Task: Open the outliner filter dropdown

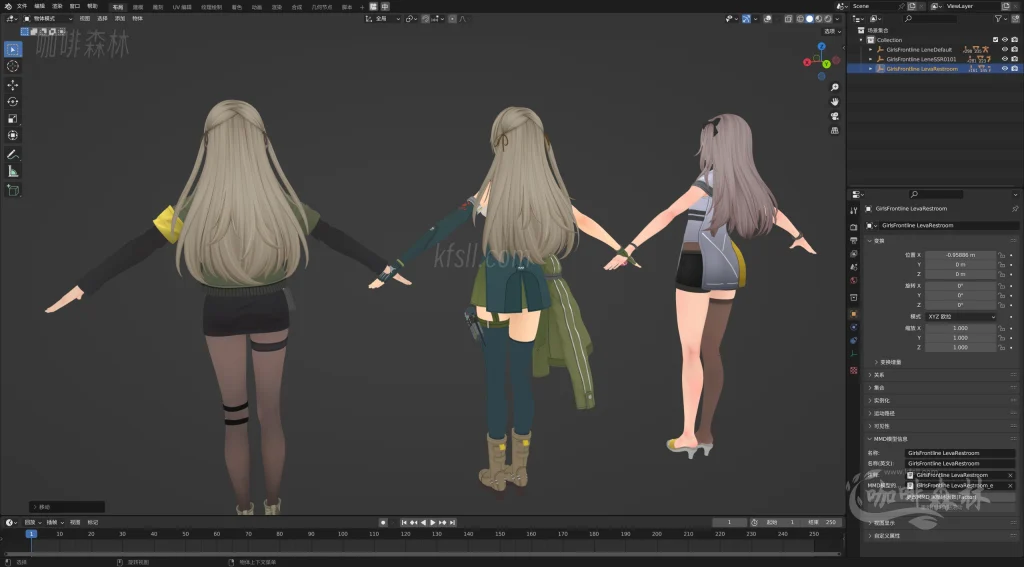Action: point(1001,19)
